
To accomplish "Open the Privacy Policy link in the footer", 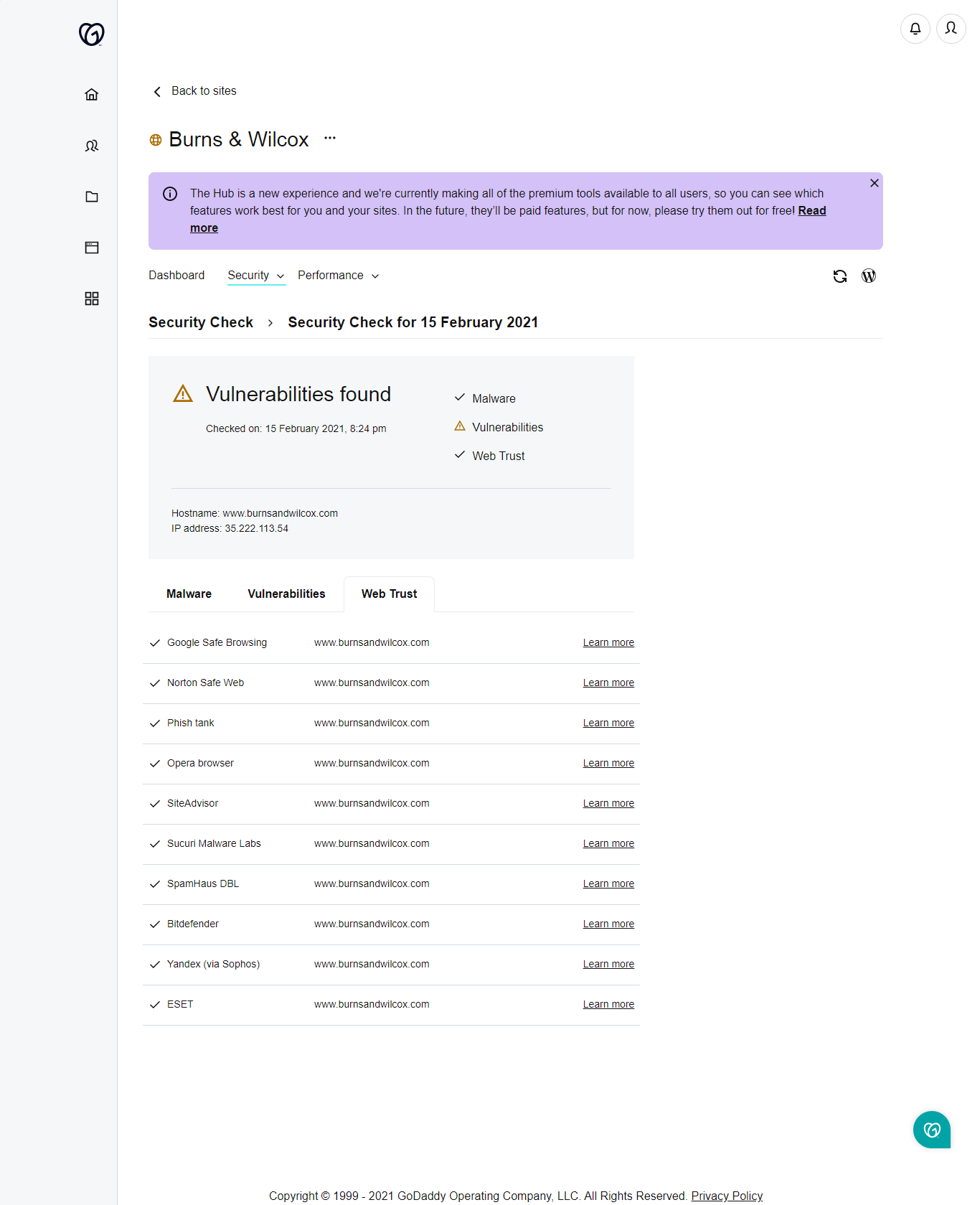I will tap(727, 1196).
